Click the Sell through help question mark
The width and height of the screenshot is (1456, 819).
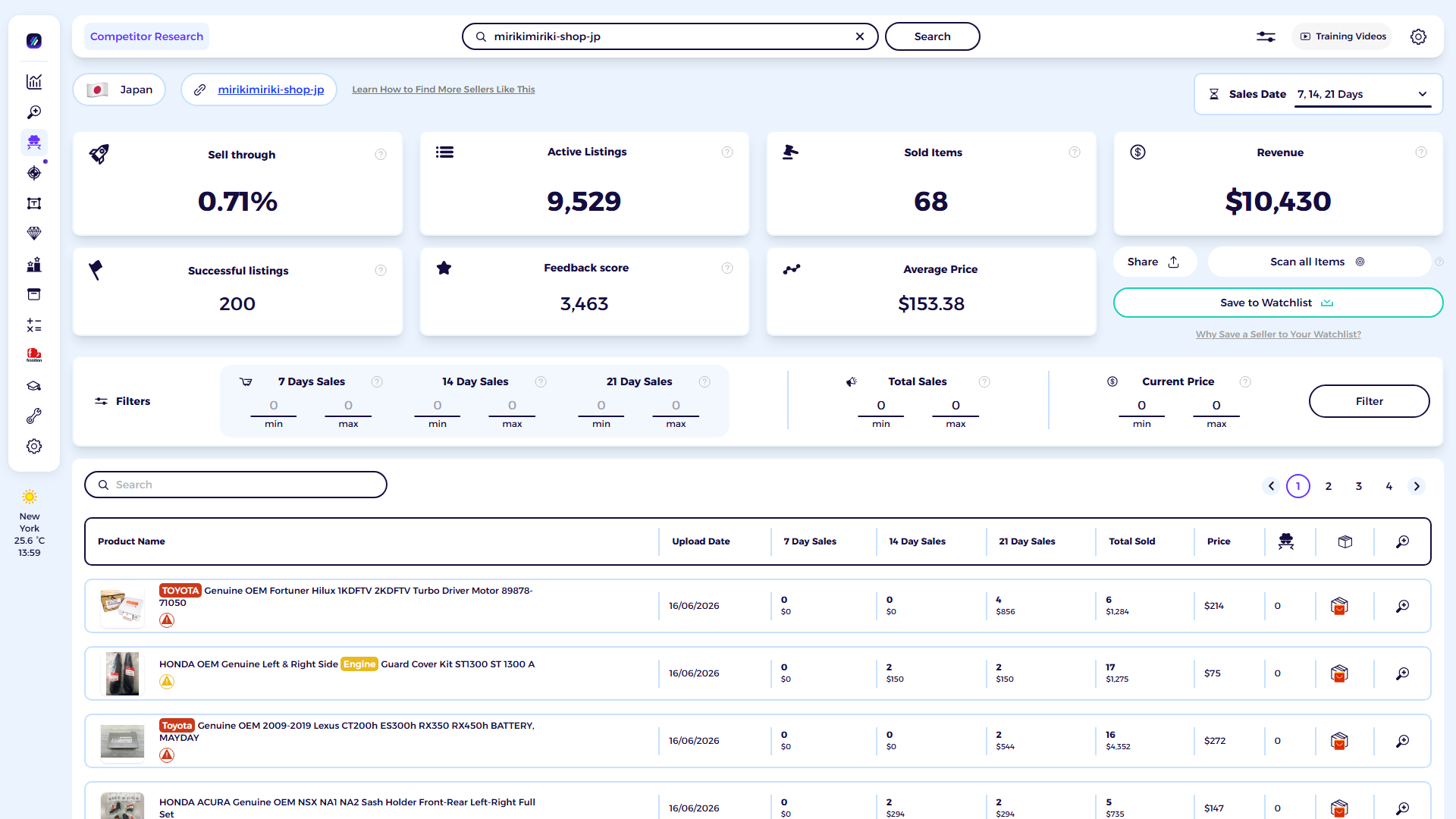point(381,155)
